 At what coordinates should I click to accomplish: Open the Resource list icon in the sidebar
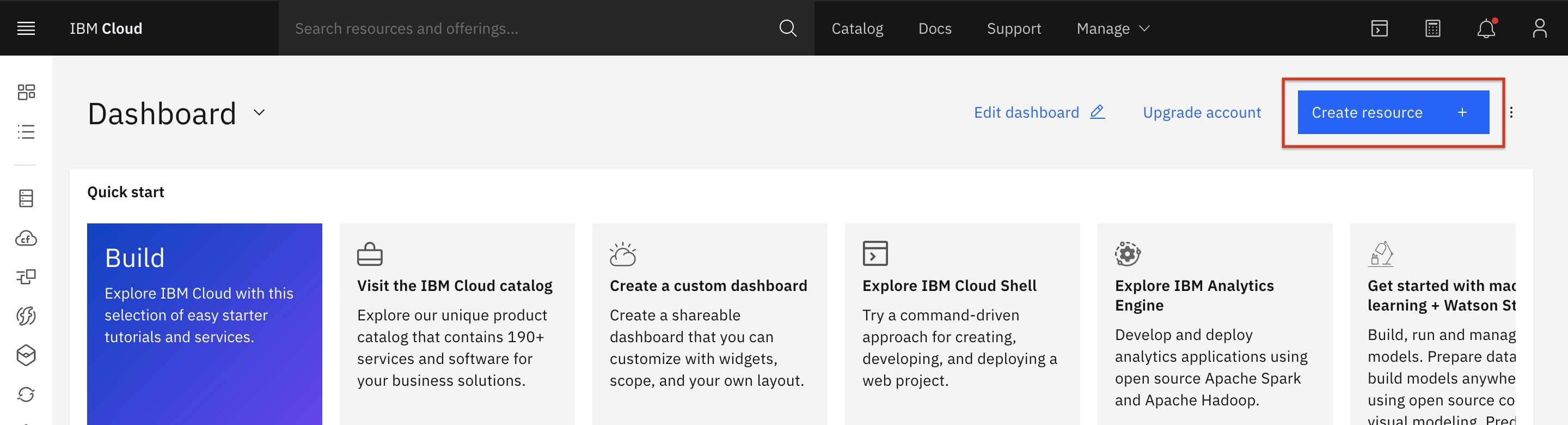(x=26, y=131)
